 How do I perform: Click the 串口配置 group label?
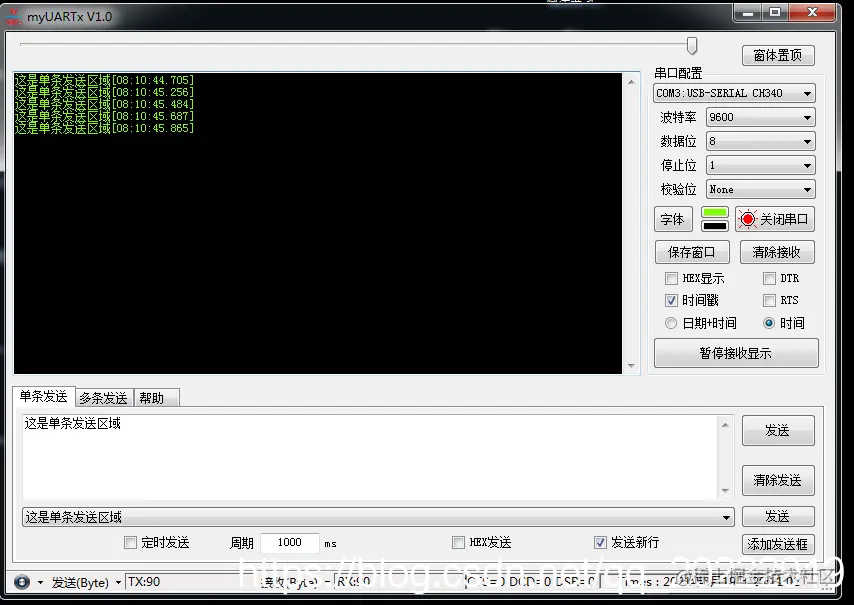678,74
